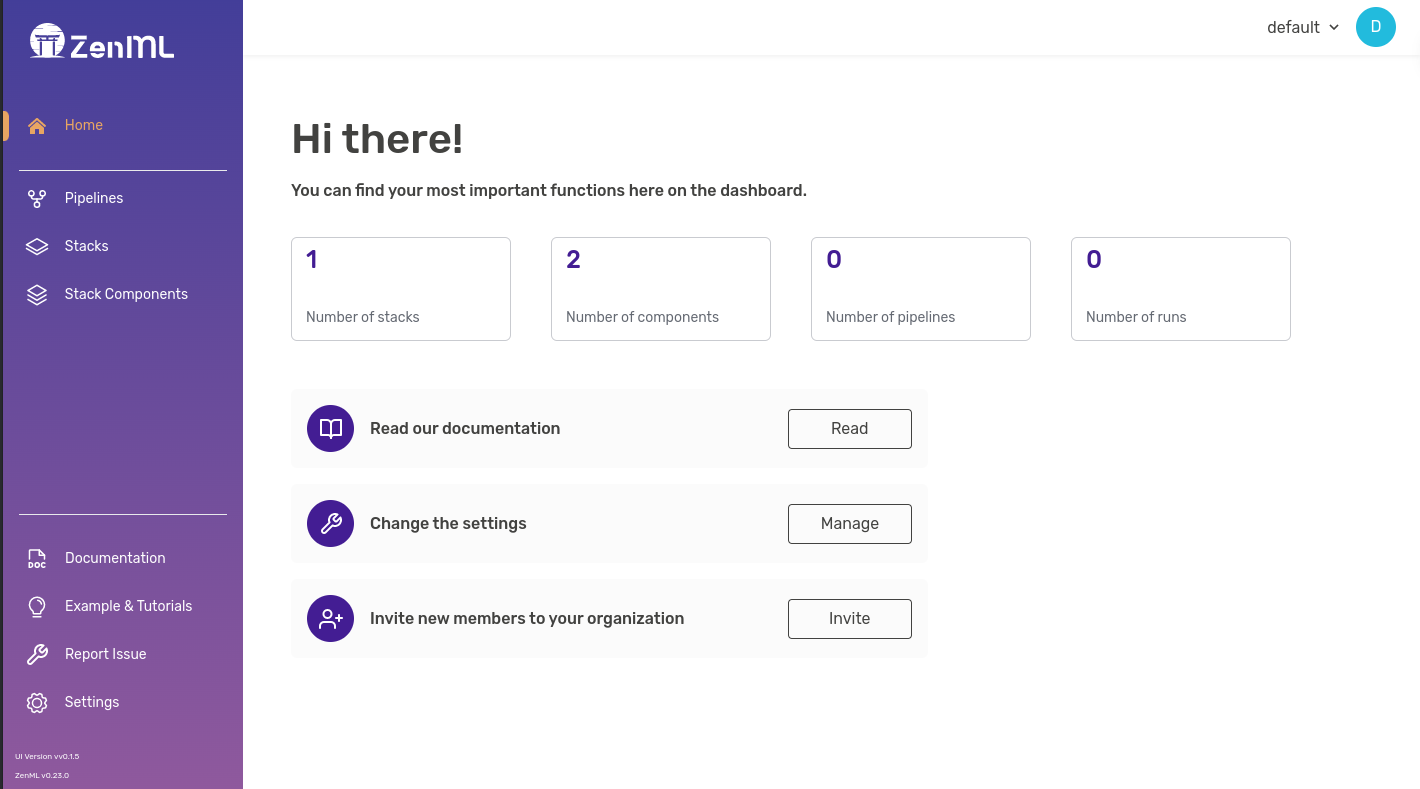Click the purple book documentation icon
Image resolution: width=1420 pixels, height=789 pixels.
tap(330, 428)
